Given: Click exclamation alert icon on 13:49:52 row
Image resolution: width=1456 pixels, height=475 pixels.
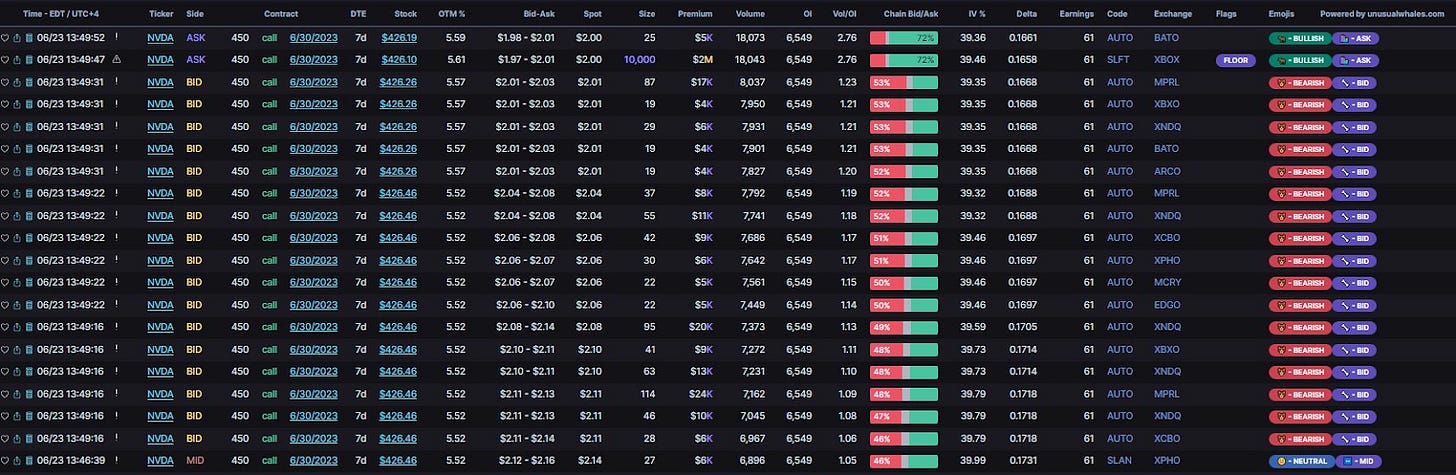Looking at the screenshot, I should coord(116,36).
